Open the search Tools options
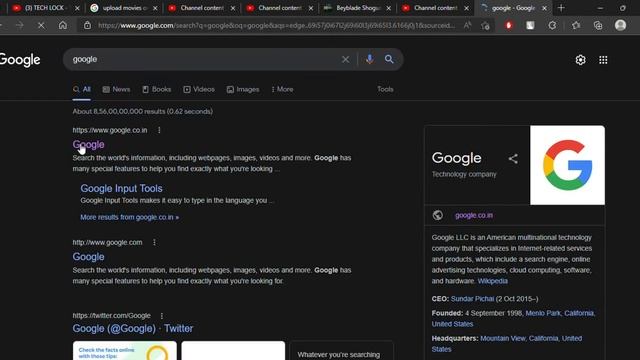The height and width of the screenshot is (360, 640). tap(385, 89)
